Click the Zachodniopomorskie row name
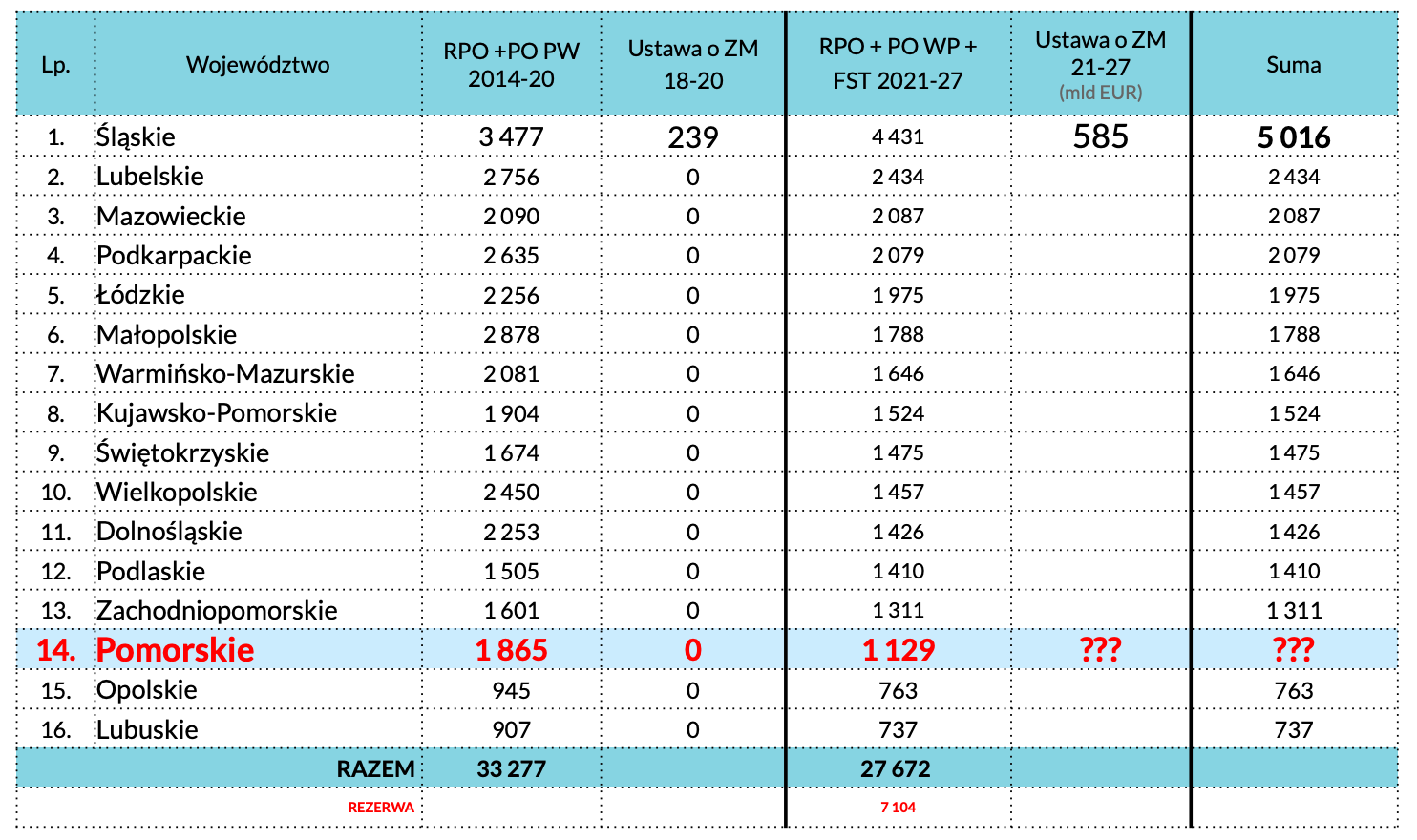Screen dimensions: 1417x840 217,611
